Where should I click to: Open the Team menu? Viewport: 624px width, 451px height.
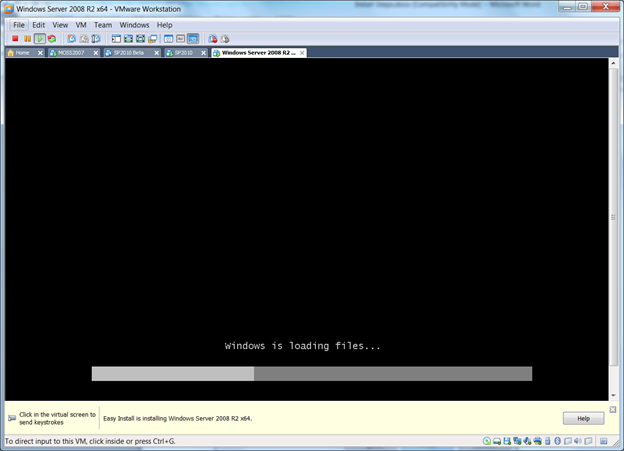(103, 25)
